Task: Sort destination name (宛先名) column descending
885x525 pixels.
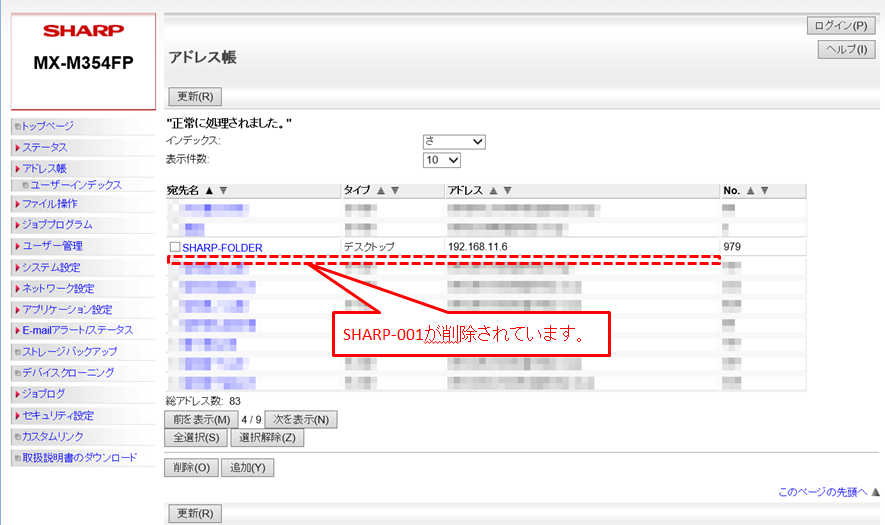Action: click(224, 191)
